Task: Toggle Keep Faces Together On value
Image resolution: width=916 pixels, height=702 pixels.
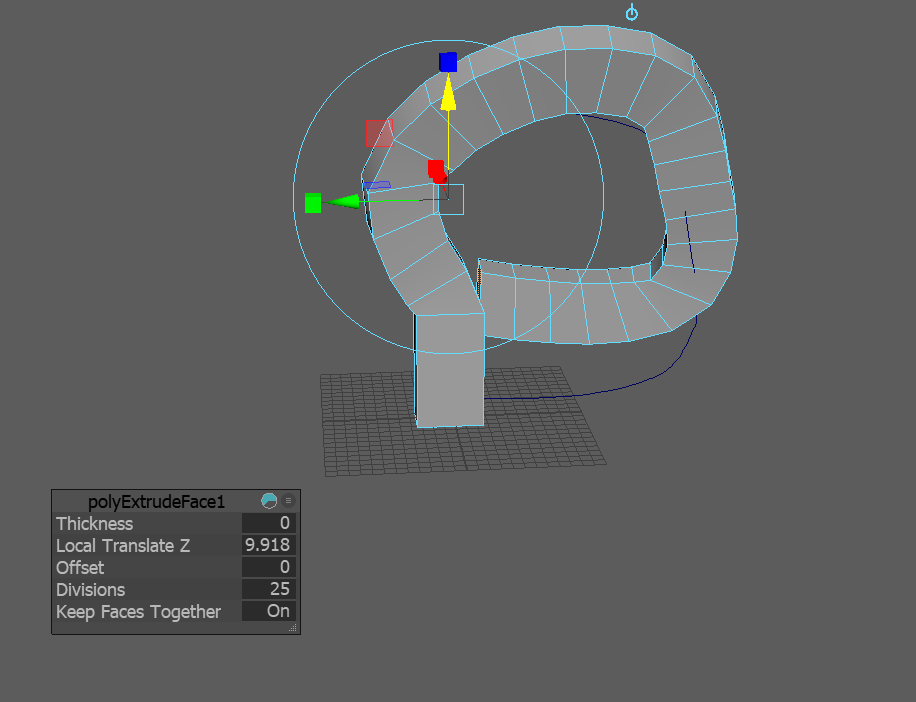Action: (x=268, y=611)
